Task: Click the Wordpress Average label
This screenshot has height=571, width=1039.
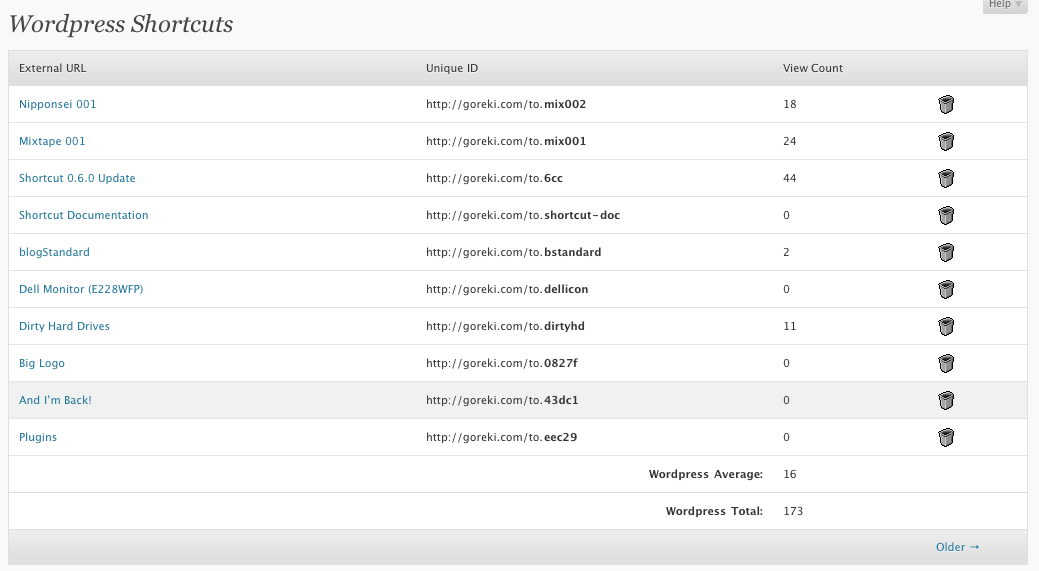Action: [706, 474]
